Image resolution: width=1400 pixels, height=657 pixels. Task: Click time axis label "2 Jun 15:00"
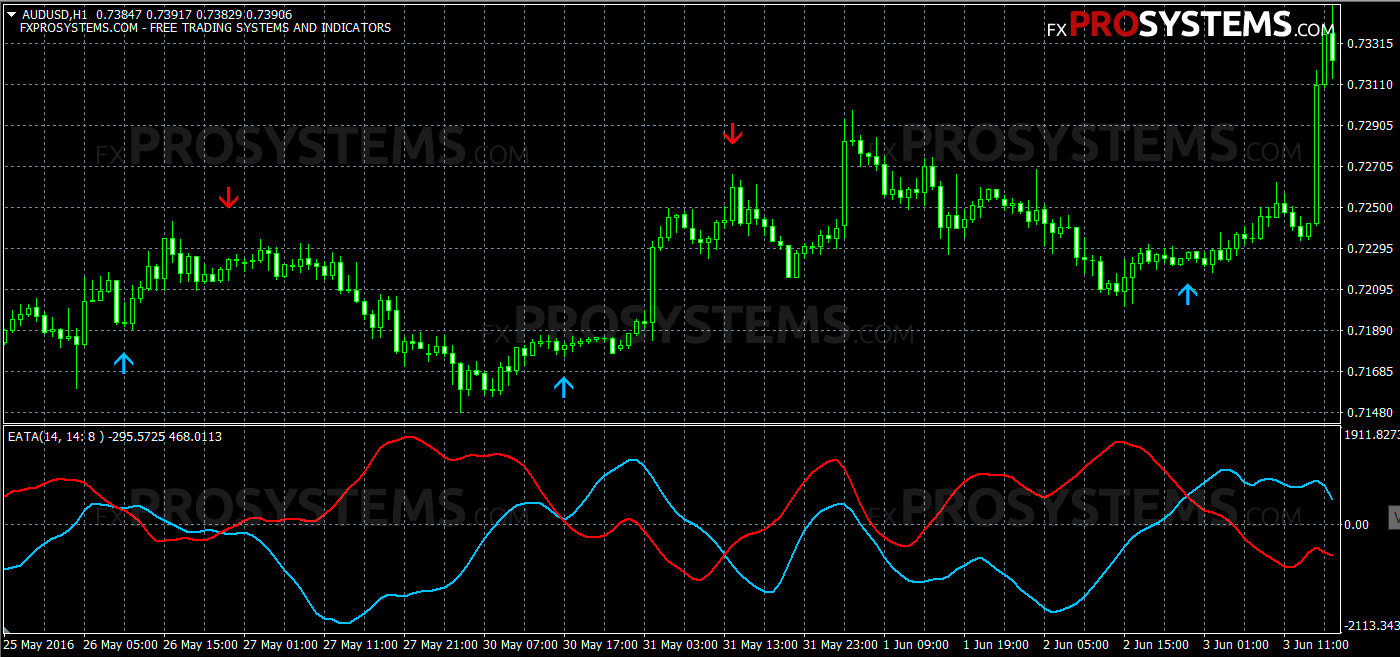(1157, 644)
